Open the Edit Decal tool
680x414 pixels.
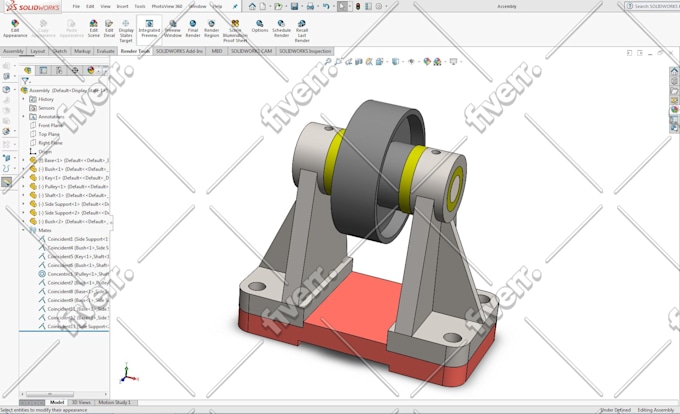pos(109,28)
